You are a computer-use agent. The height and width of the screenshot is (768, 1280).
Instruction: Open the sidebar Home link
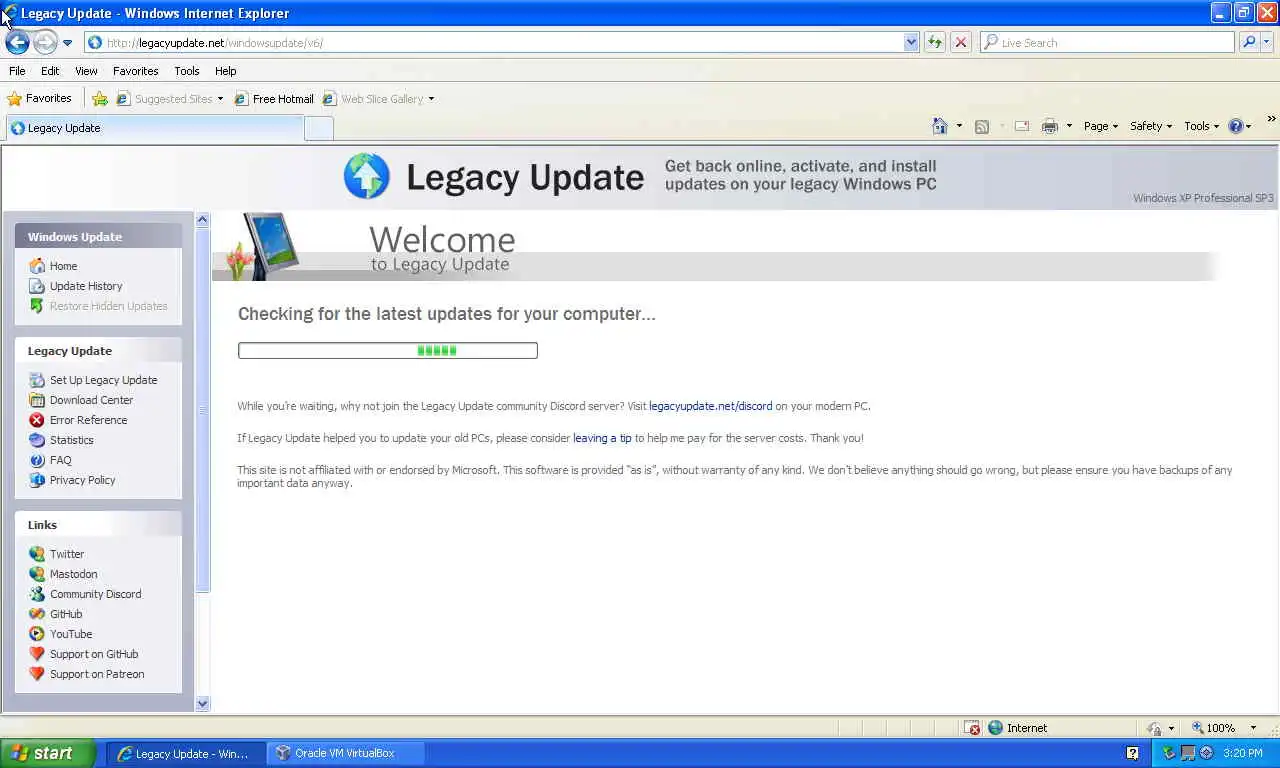63,266
